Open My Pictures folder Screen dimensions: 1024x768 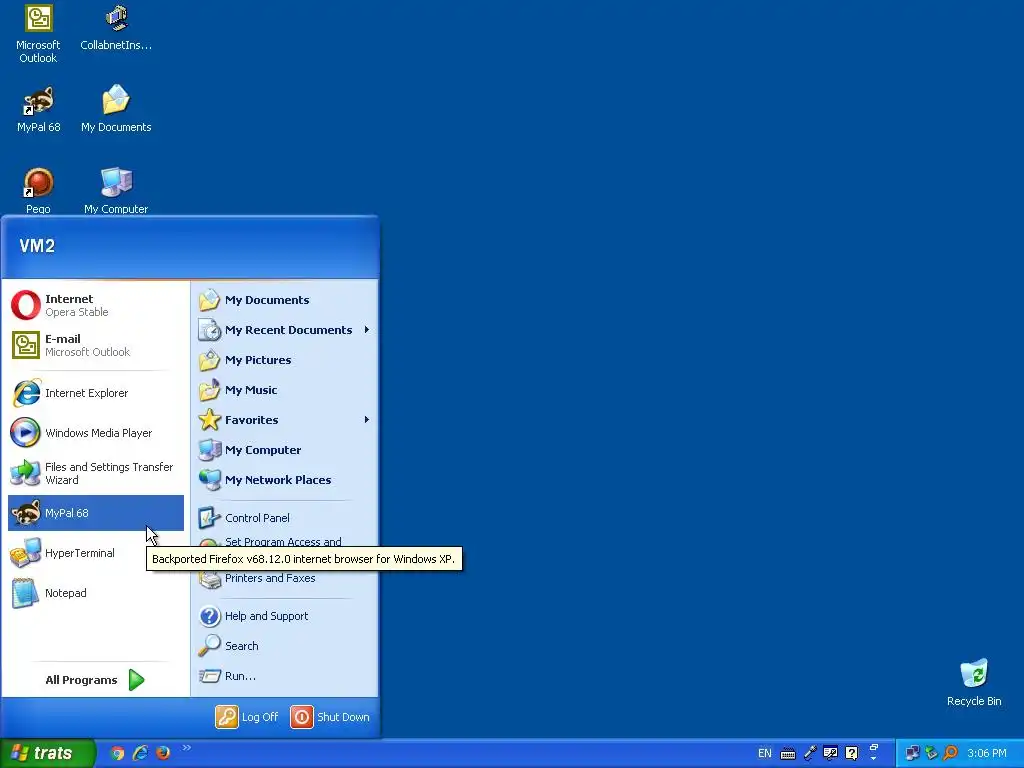[x=284, y=360]
